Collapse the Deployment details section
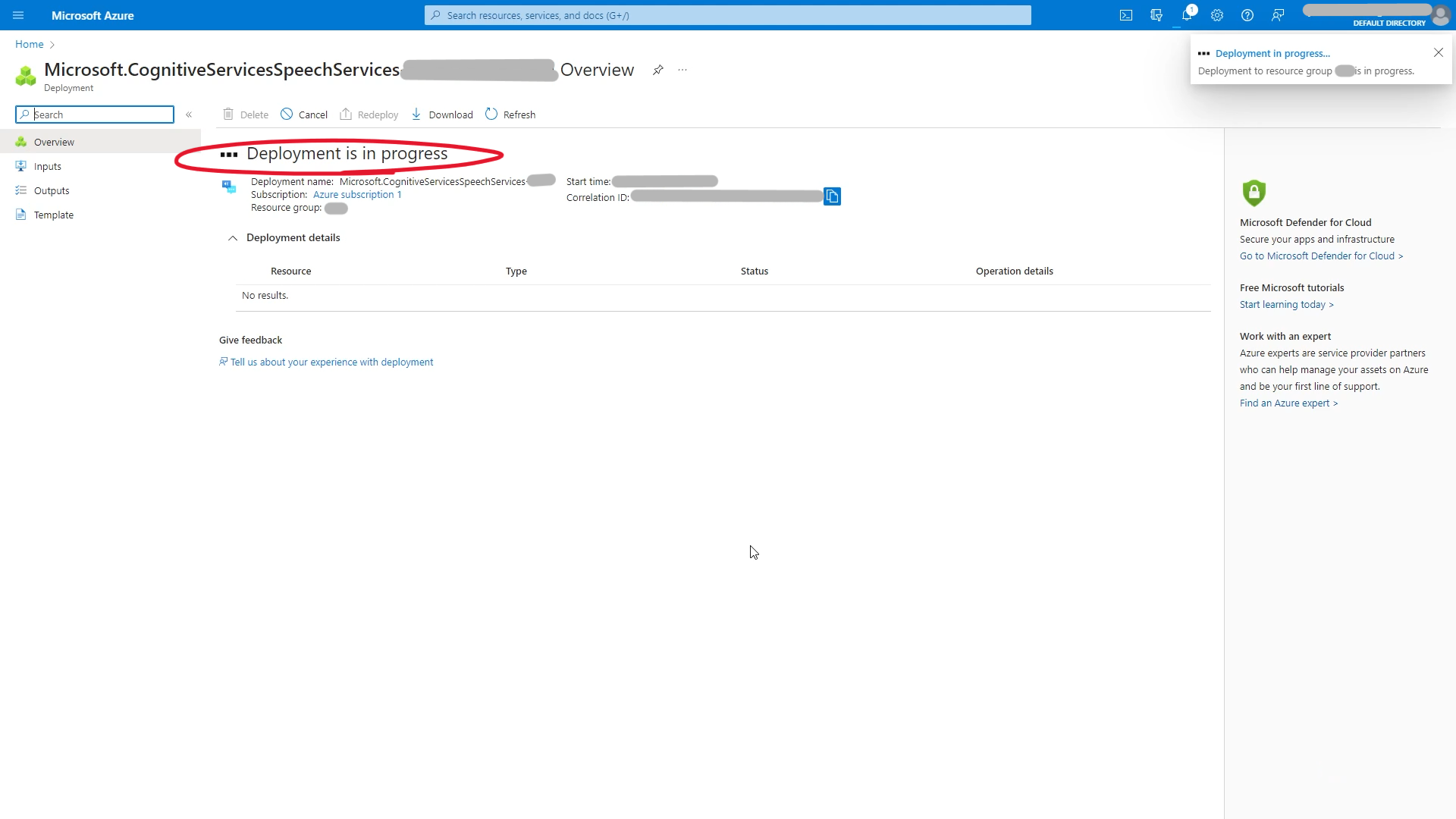 pyautogui.click(x=233, y=238)
